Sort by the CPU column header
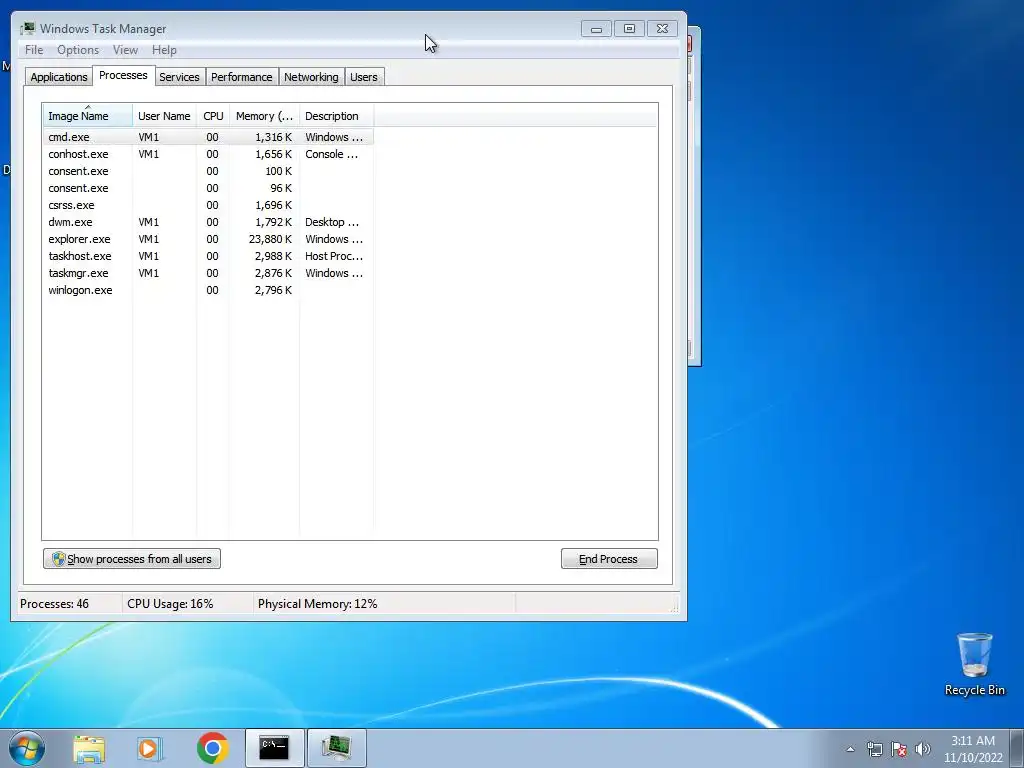 [x=213, y=116]
